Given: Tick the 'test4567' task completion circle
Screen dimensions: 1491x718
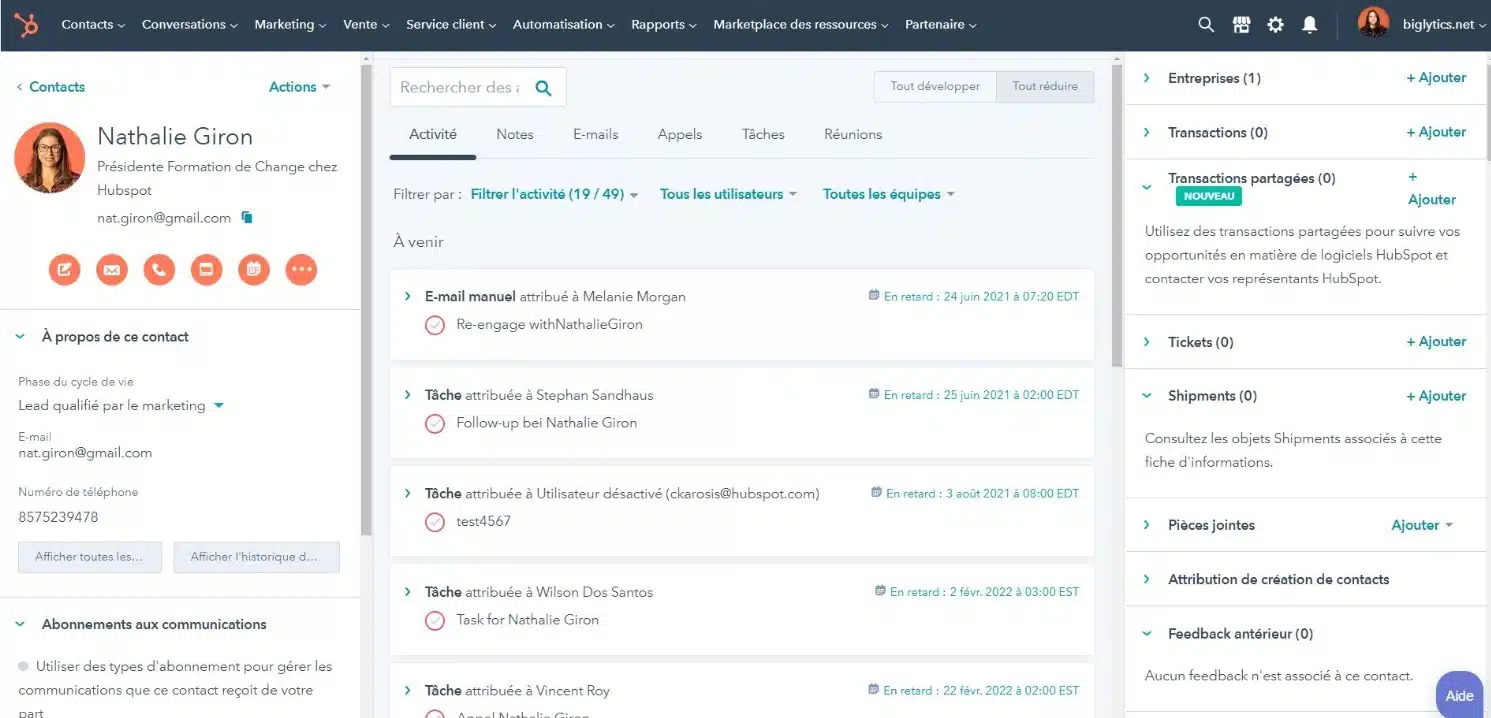Looking at the screenshot, I should pos(435,521).
